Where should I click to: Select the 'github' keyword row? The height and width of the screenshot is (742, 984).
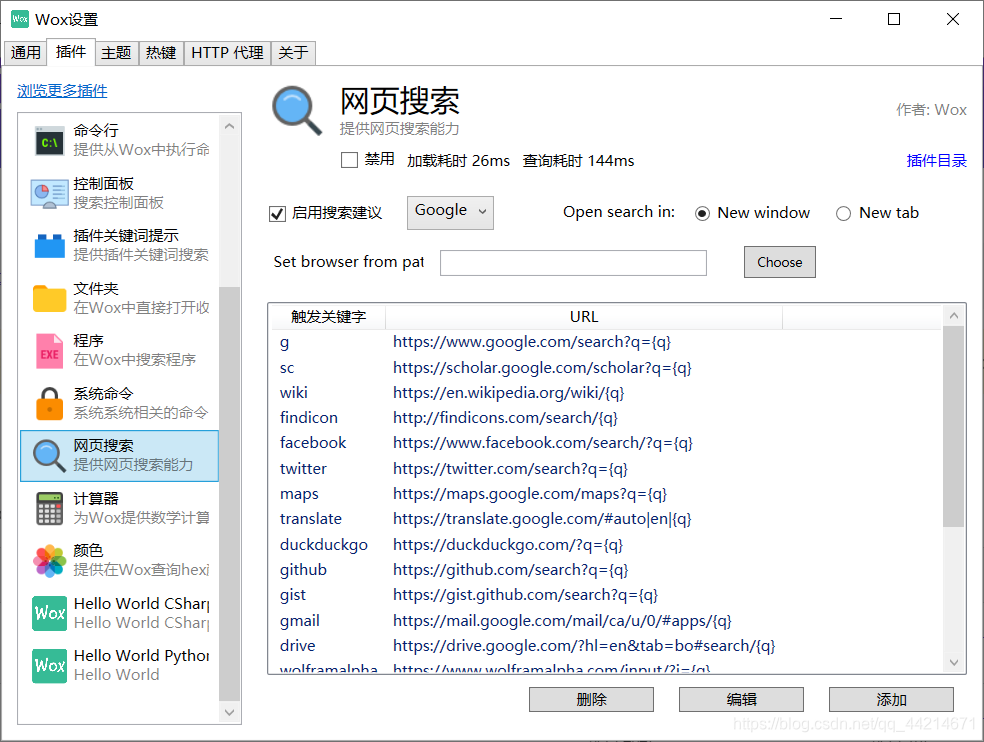[606, 570]
